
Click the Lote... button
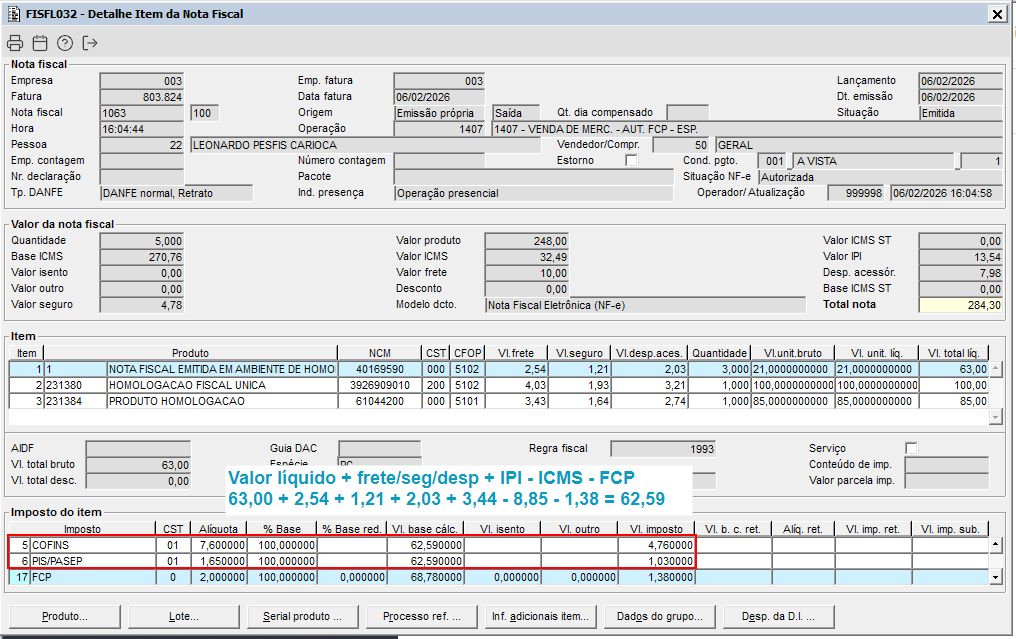click(184, 616)
